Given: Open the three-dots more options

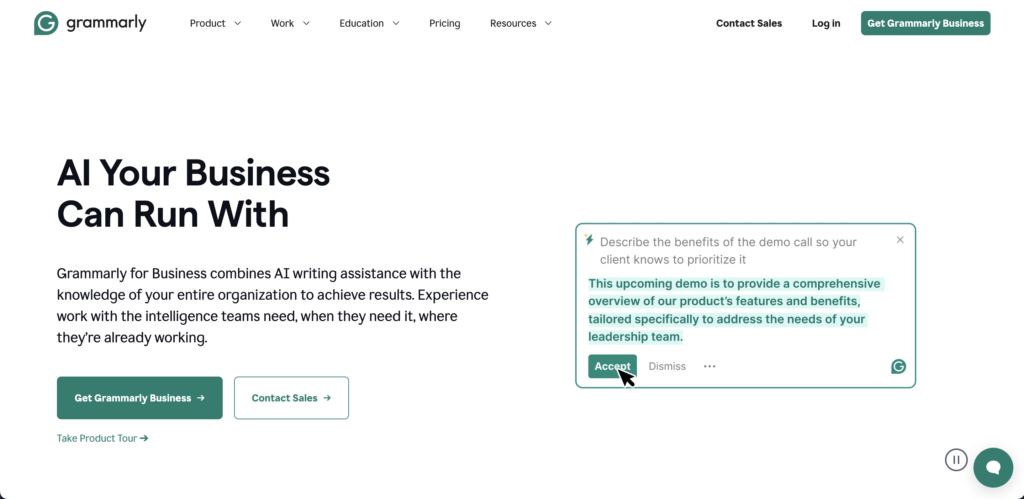Looking at the screenshot, I should (709, 366).
